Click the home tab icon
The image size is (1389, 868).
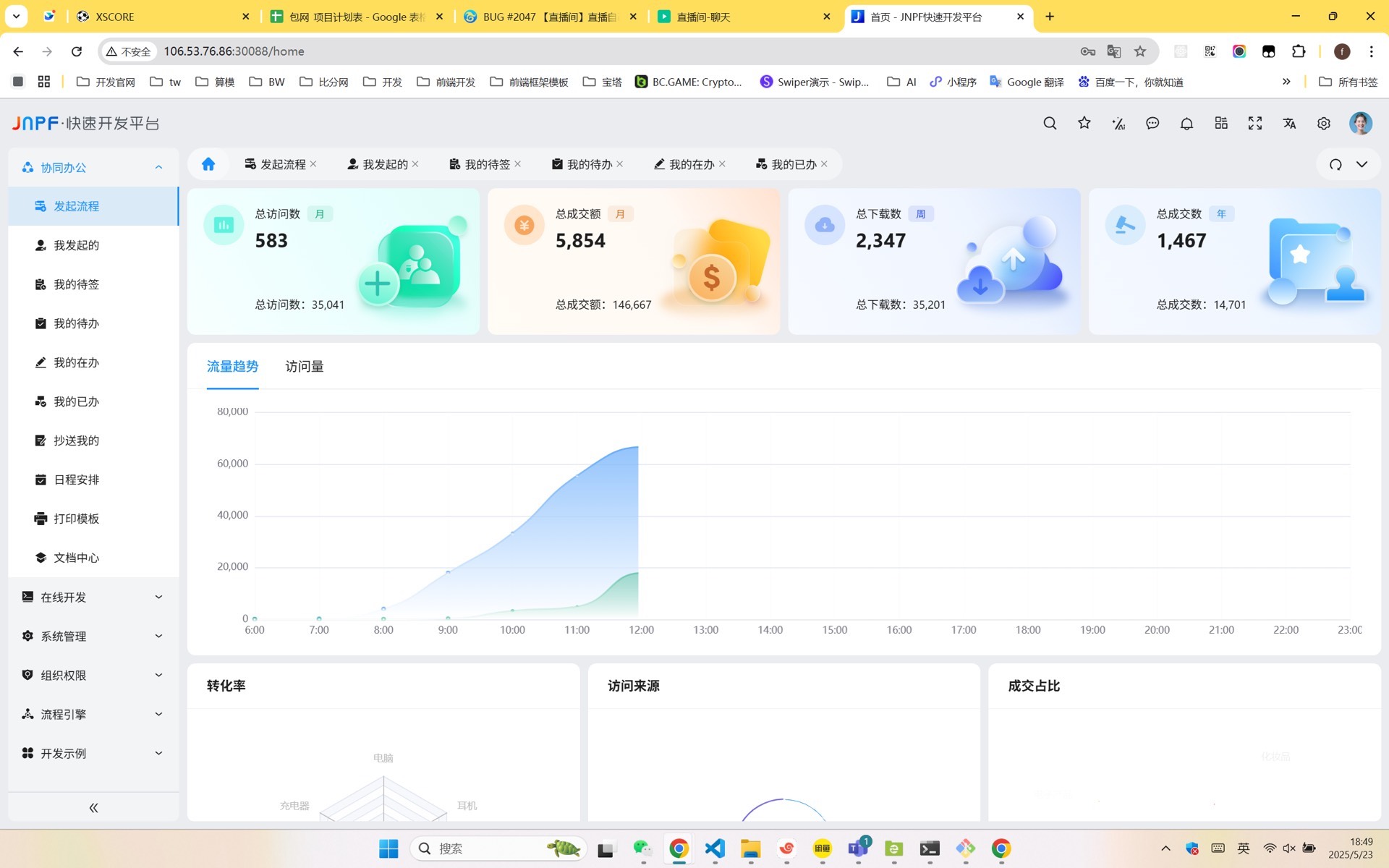pyautogui.click(x=208, y=164)
